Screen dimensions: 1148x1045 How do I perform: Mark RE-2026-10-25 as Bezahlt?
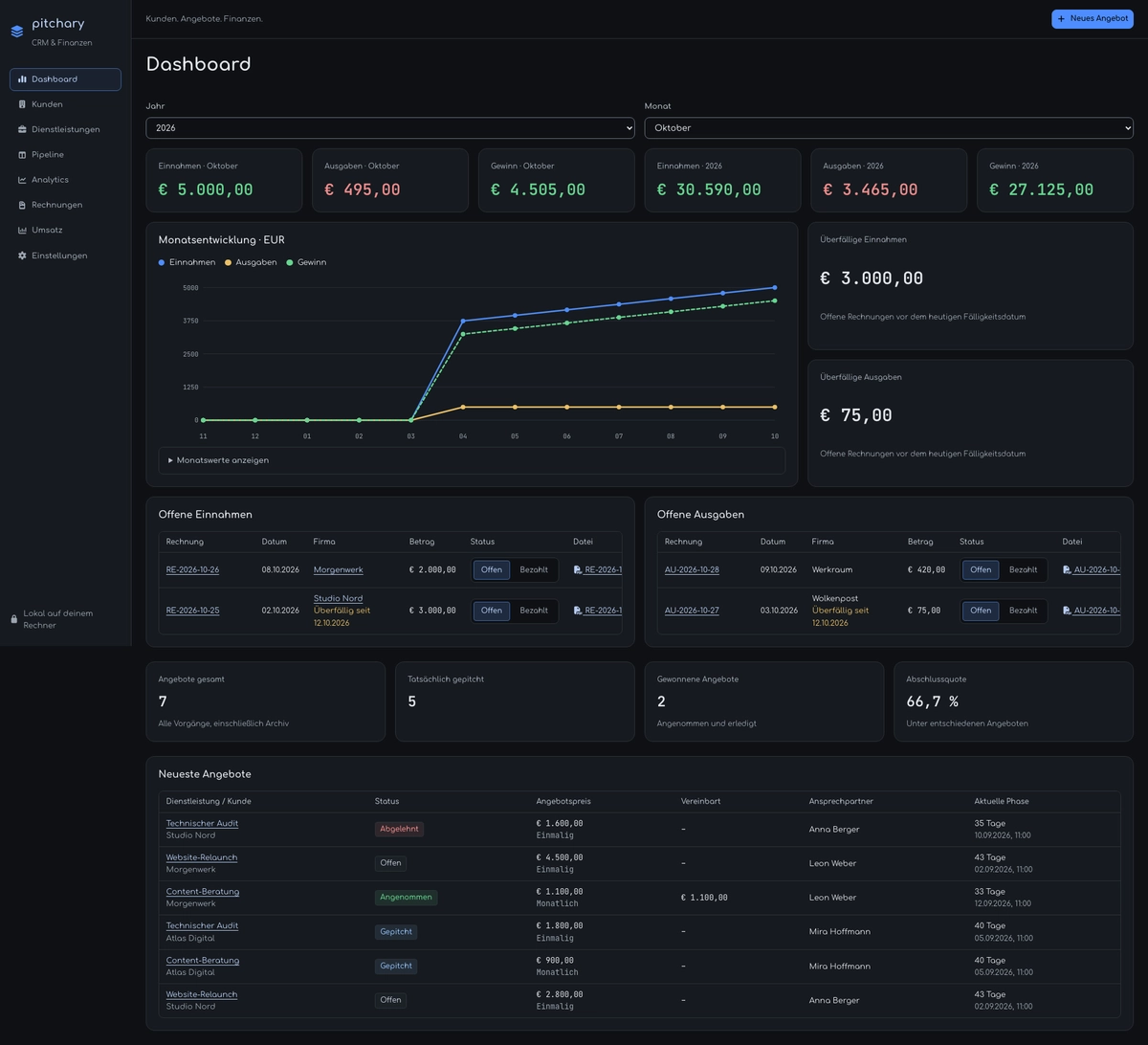[x=534, y=611]
